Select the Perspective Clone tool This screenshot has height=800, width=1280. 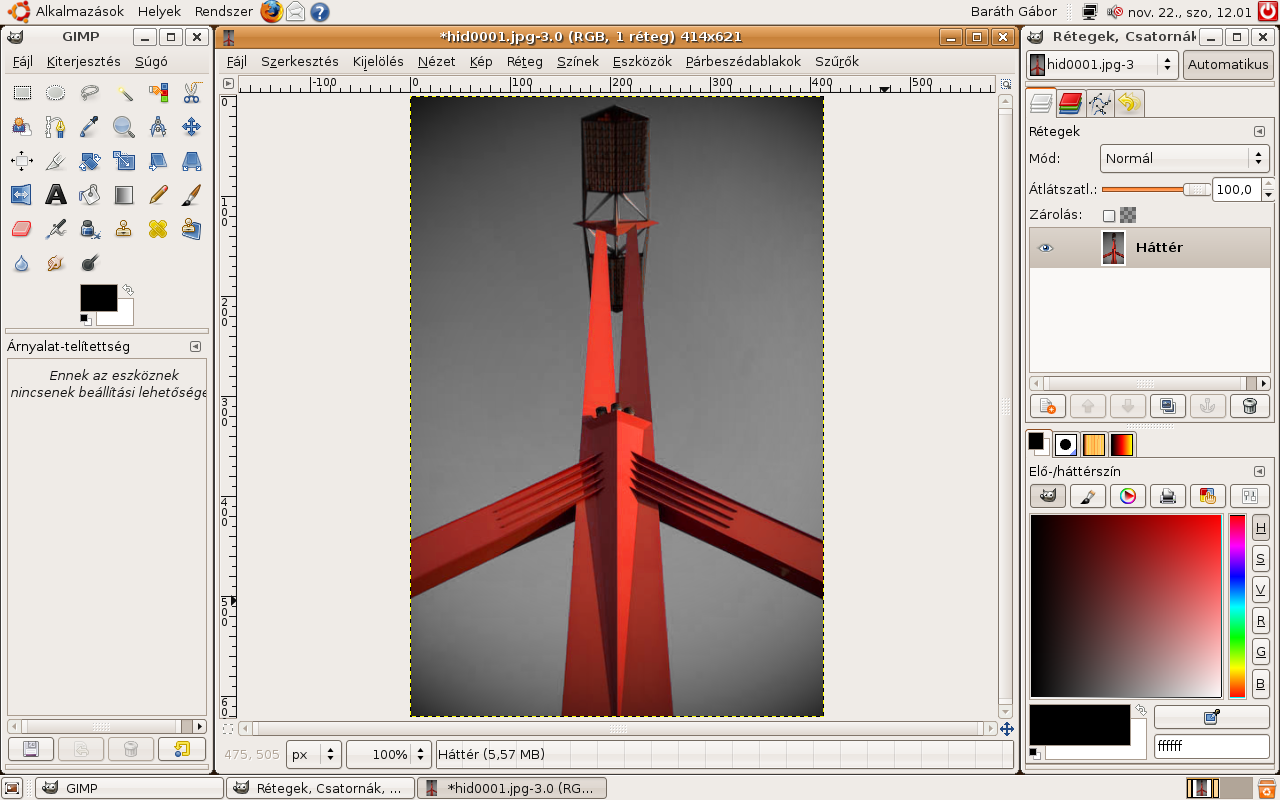tap(192, 229)
